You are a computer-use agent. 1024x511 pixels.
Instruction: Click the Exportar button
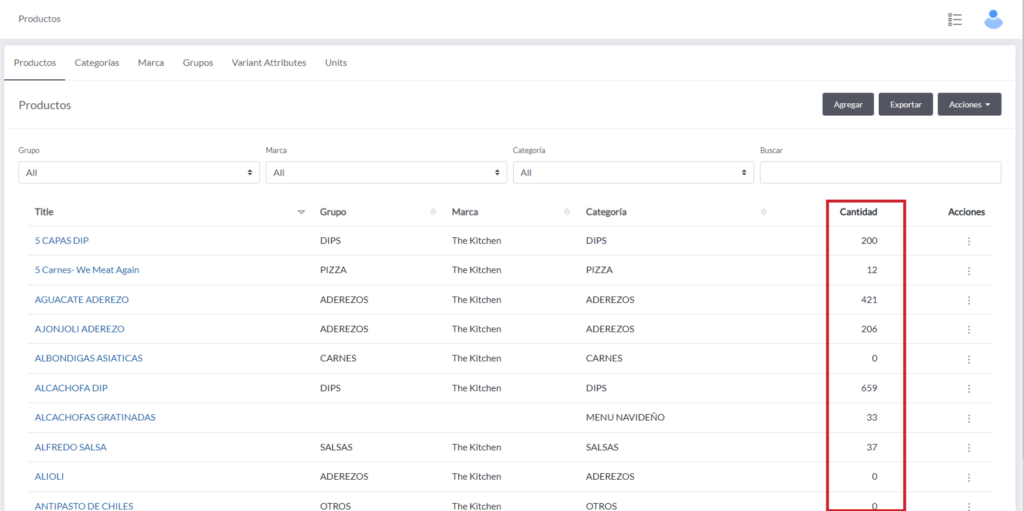pyautogui.click(x=906, y=105)
